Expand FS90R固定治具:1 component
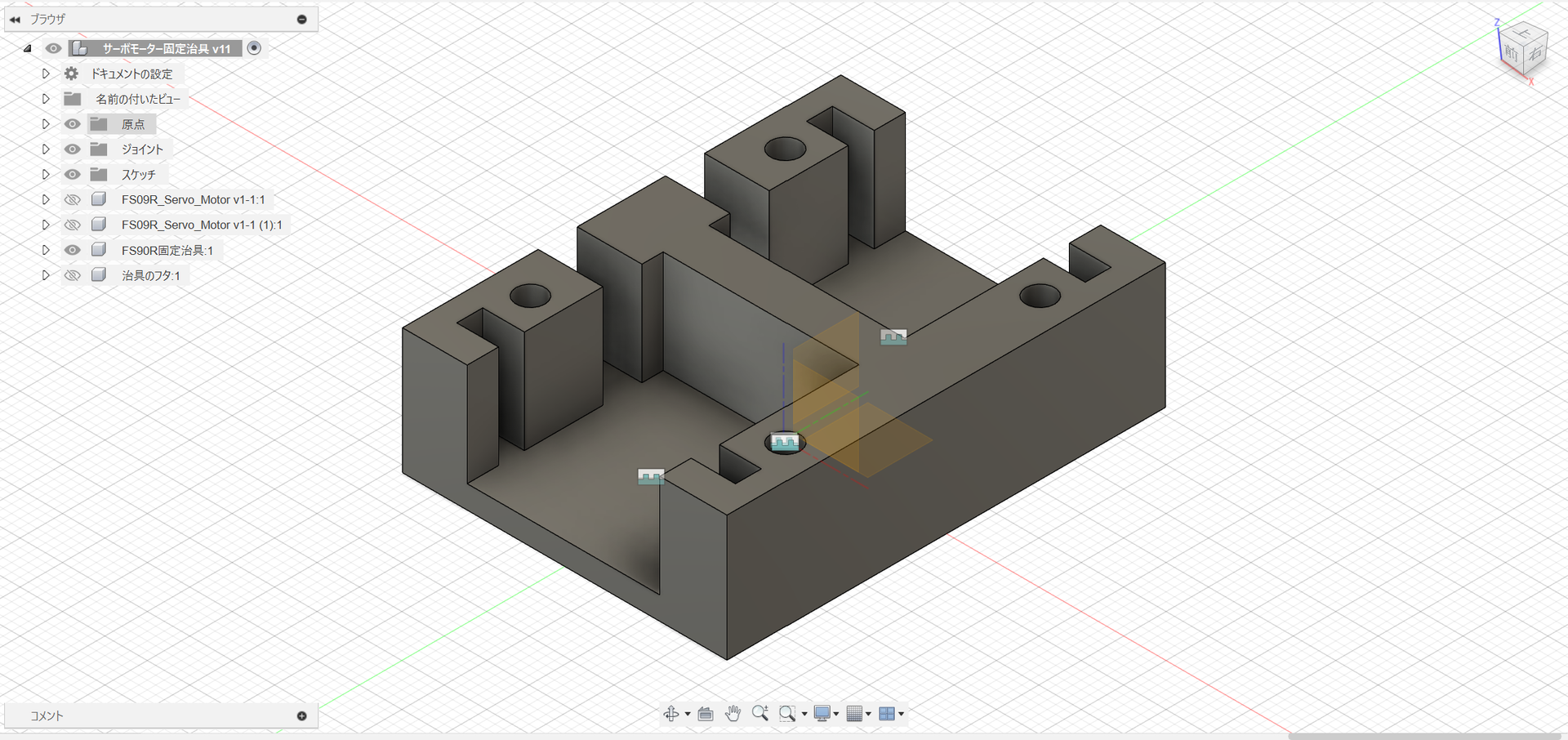Viewport: 1568px width, 740px height. (x=46, y=250)
